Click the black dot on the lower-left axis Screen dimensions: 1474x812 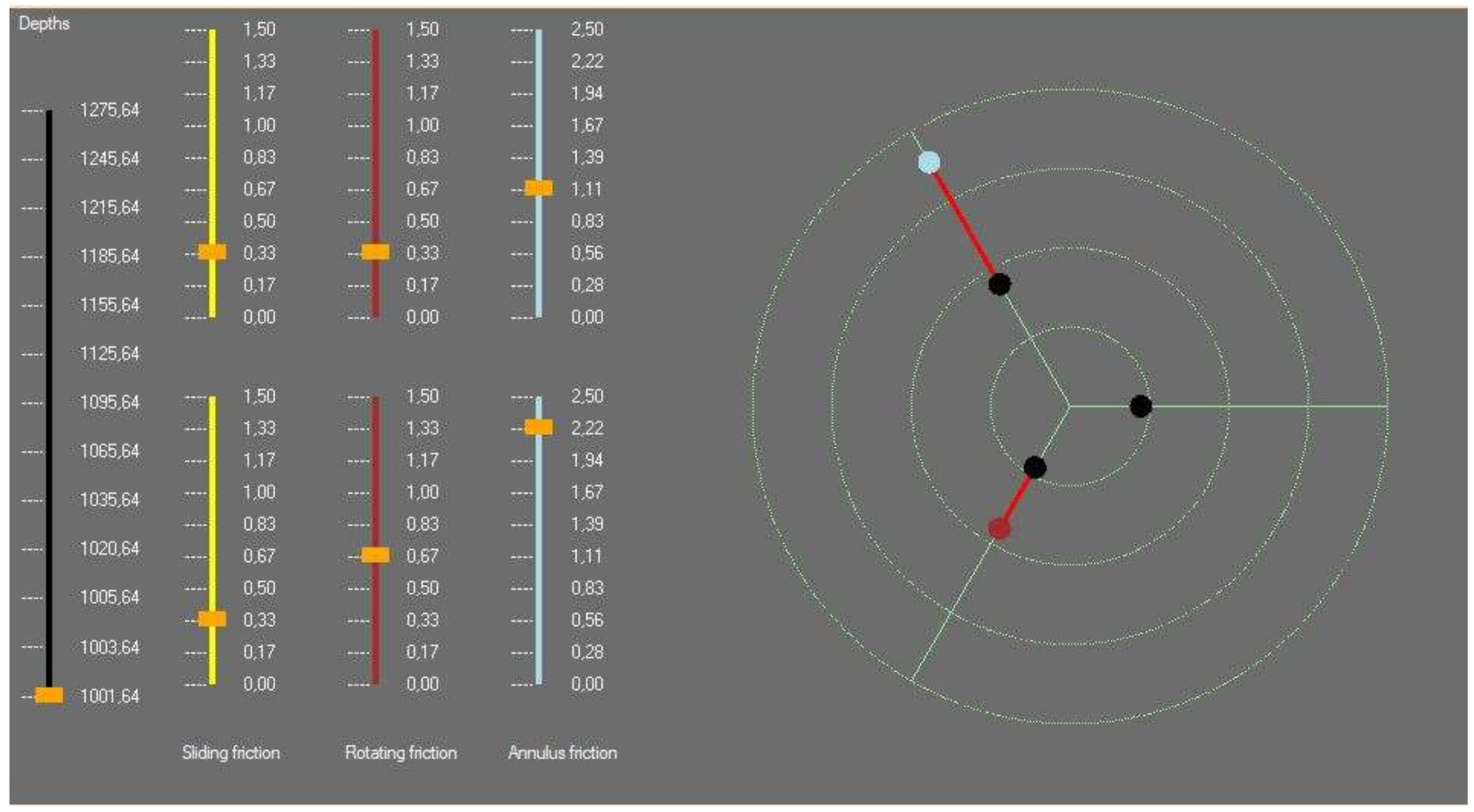(1034, 467)
